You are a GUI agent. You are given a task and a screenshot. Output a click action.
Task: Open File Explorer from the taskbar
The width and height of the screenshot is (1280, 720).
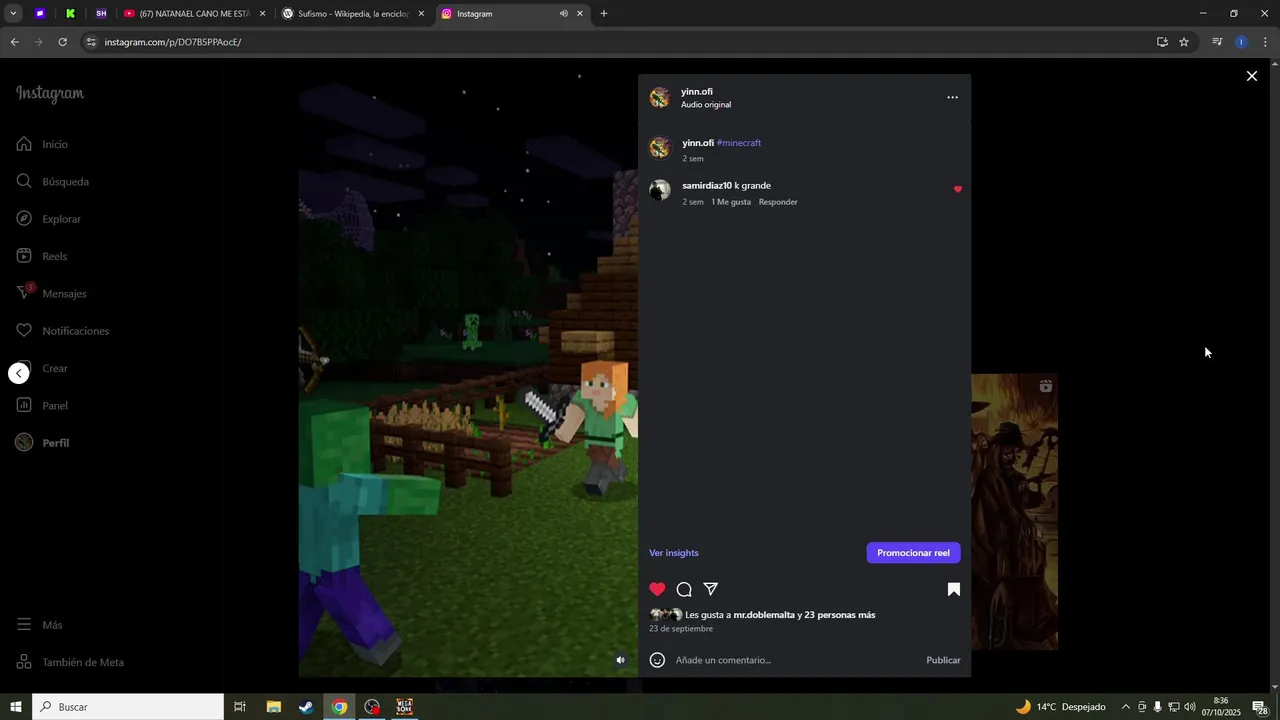[x=273, y=707]
